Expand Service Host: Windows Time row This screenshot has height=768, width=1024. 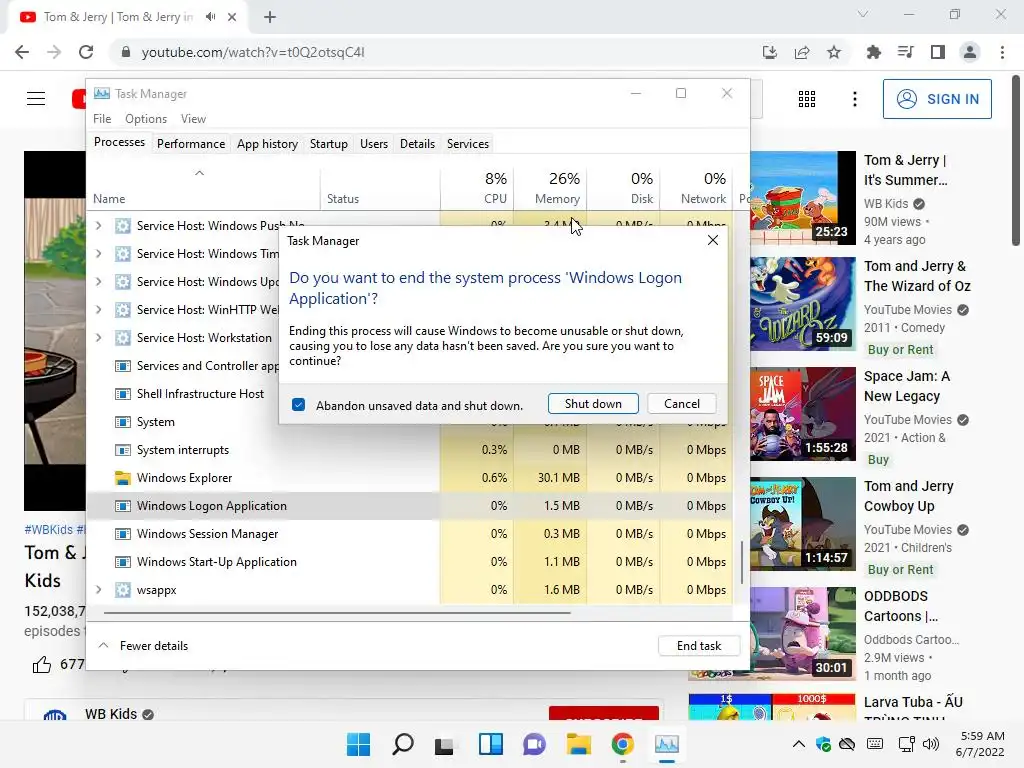click(99, 253)
